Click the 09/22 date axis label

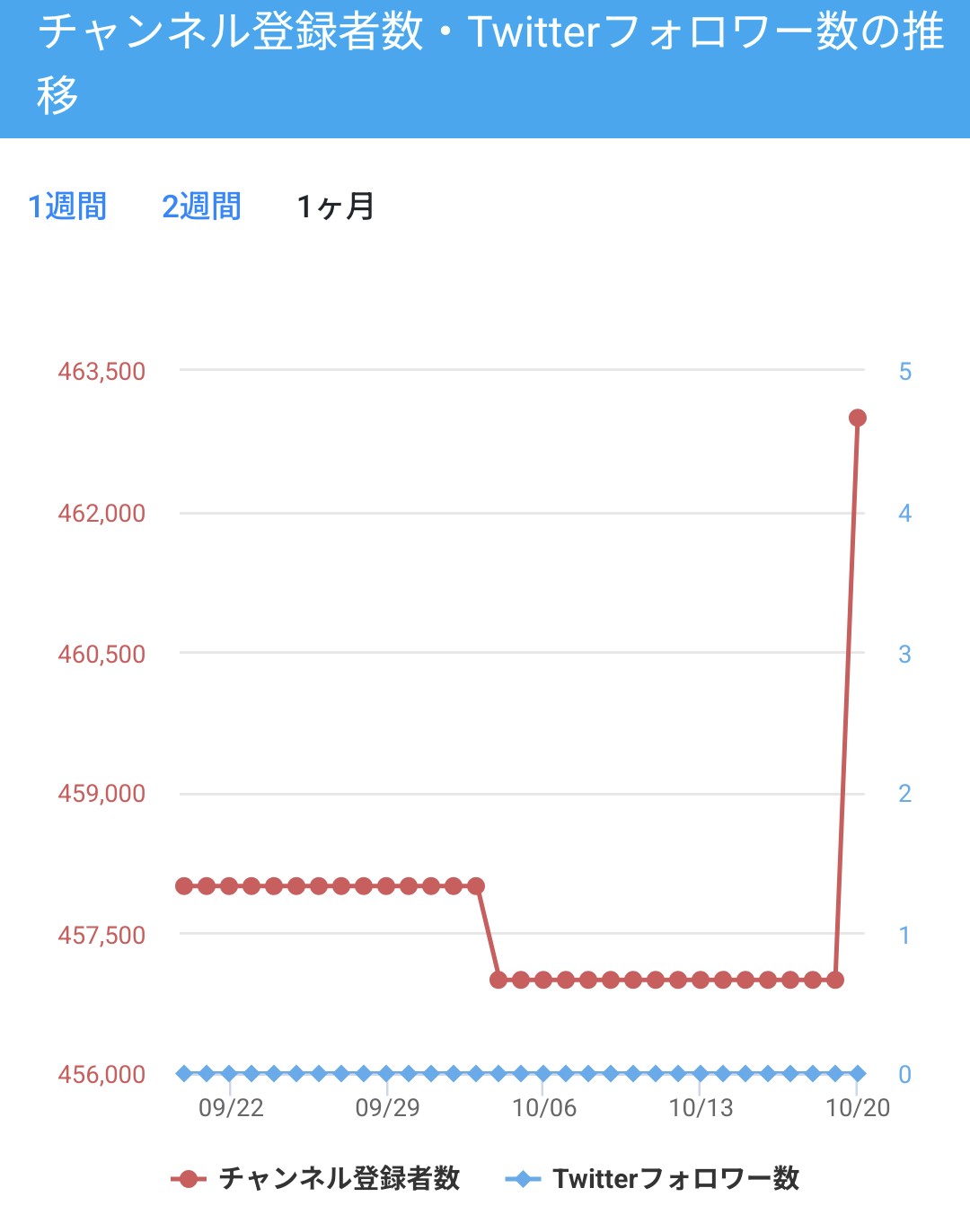pyautogui.click(x=231, y=1108)
